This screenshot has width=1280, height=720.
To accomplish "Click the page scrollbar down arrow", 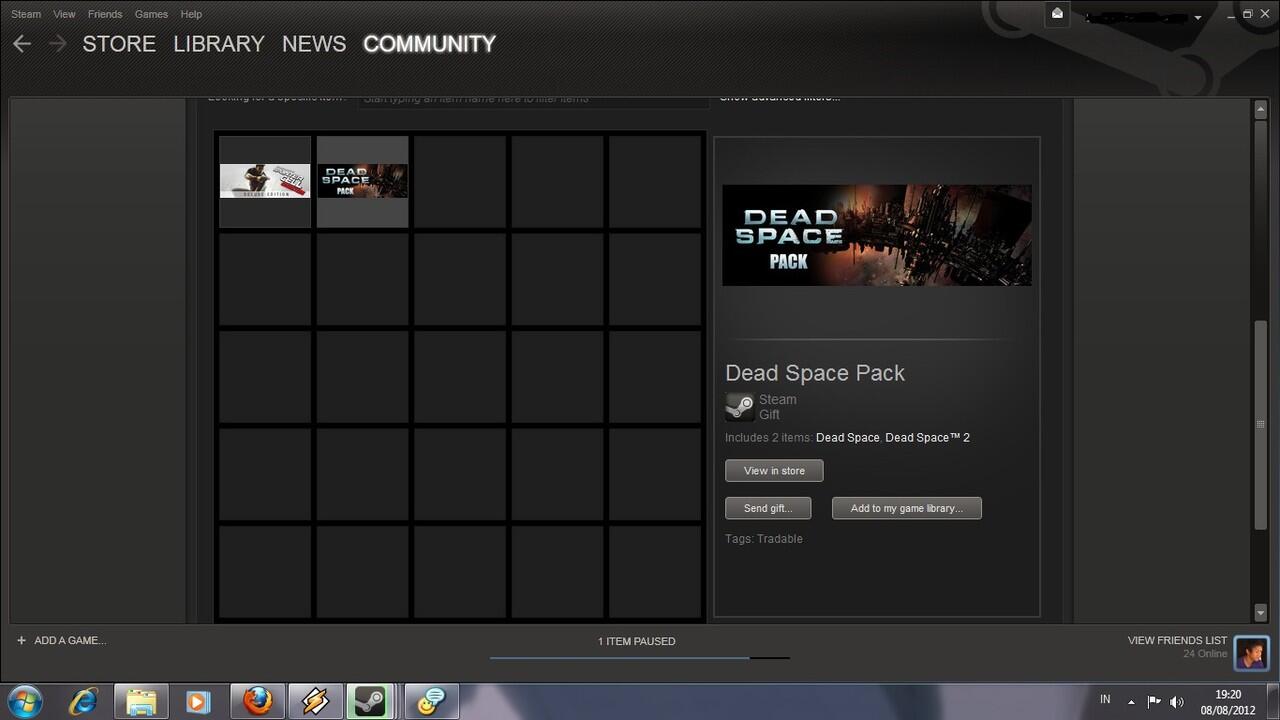I will pos(1260,612).
